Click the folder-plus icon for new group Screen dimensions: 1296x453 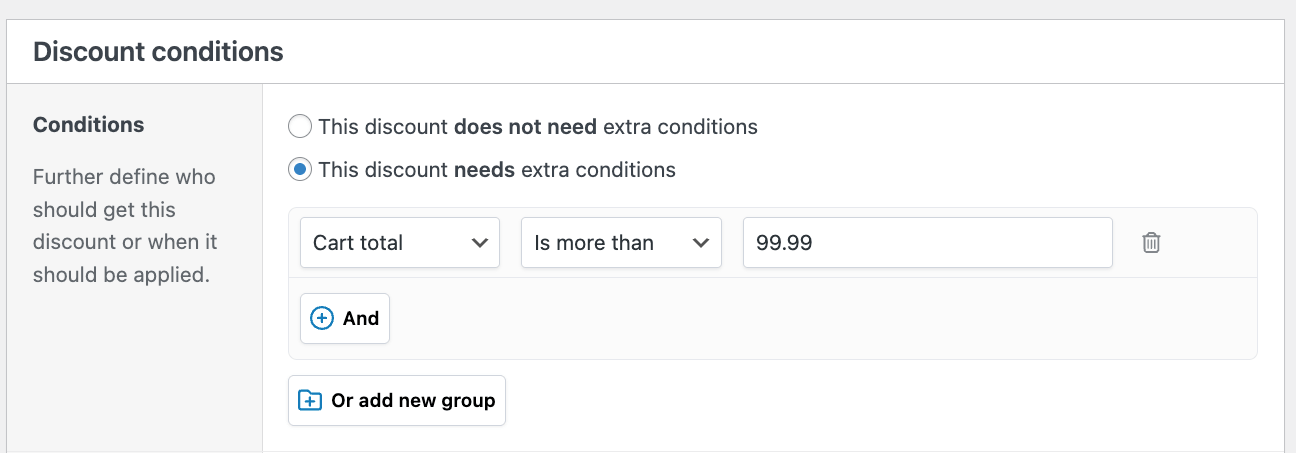310,400
